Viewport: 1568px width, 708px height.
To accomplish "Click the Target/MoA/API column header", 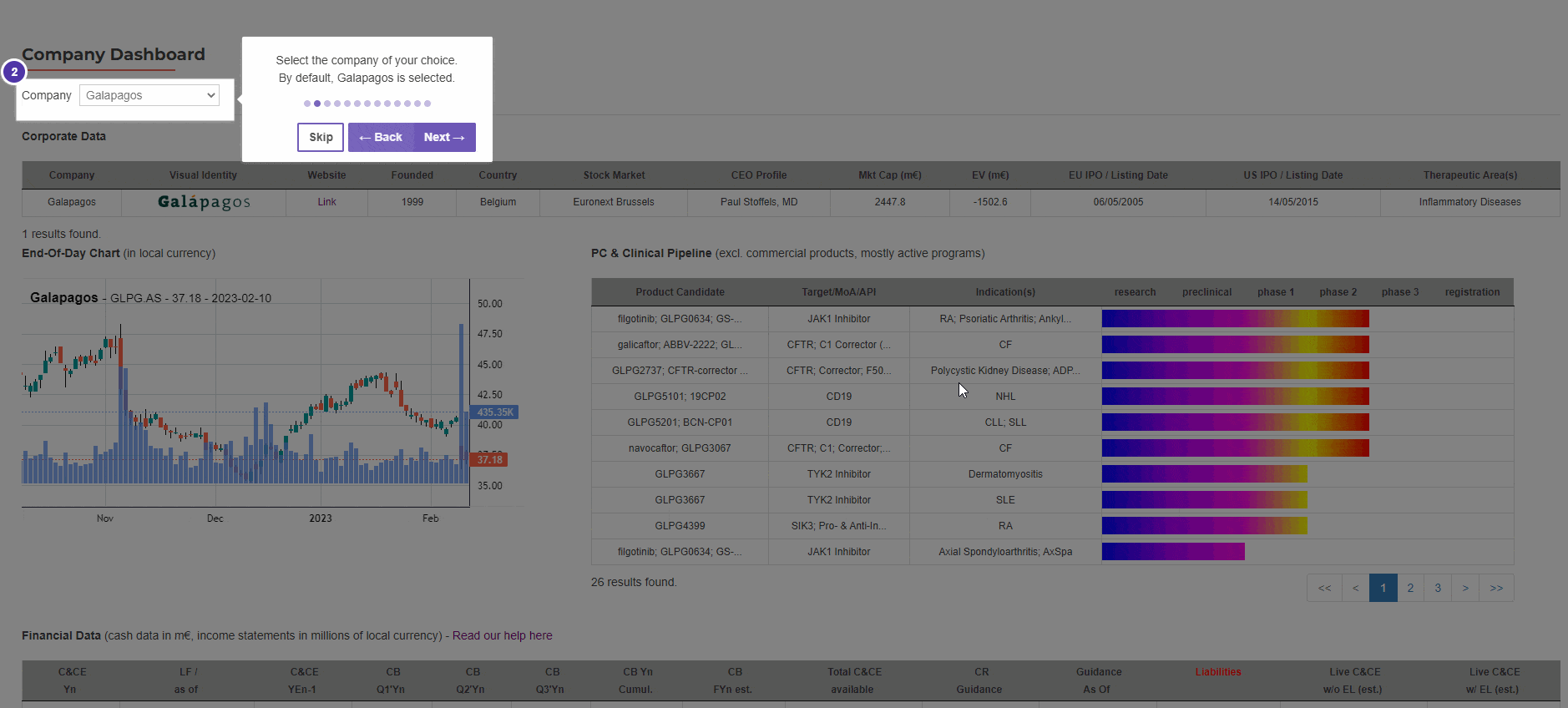I will click(839, 292).
